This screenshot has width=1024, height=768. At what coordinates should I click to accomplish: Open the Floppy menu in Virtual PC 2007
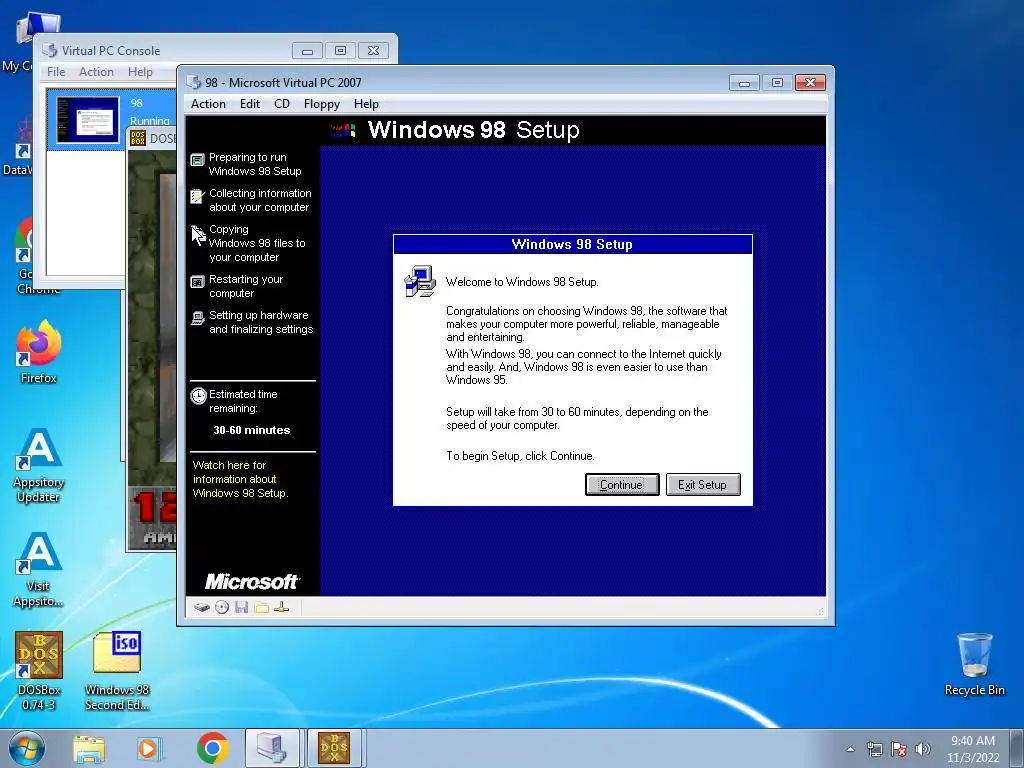322,104
